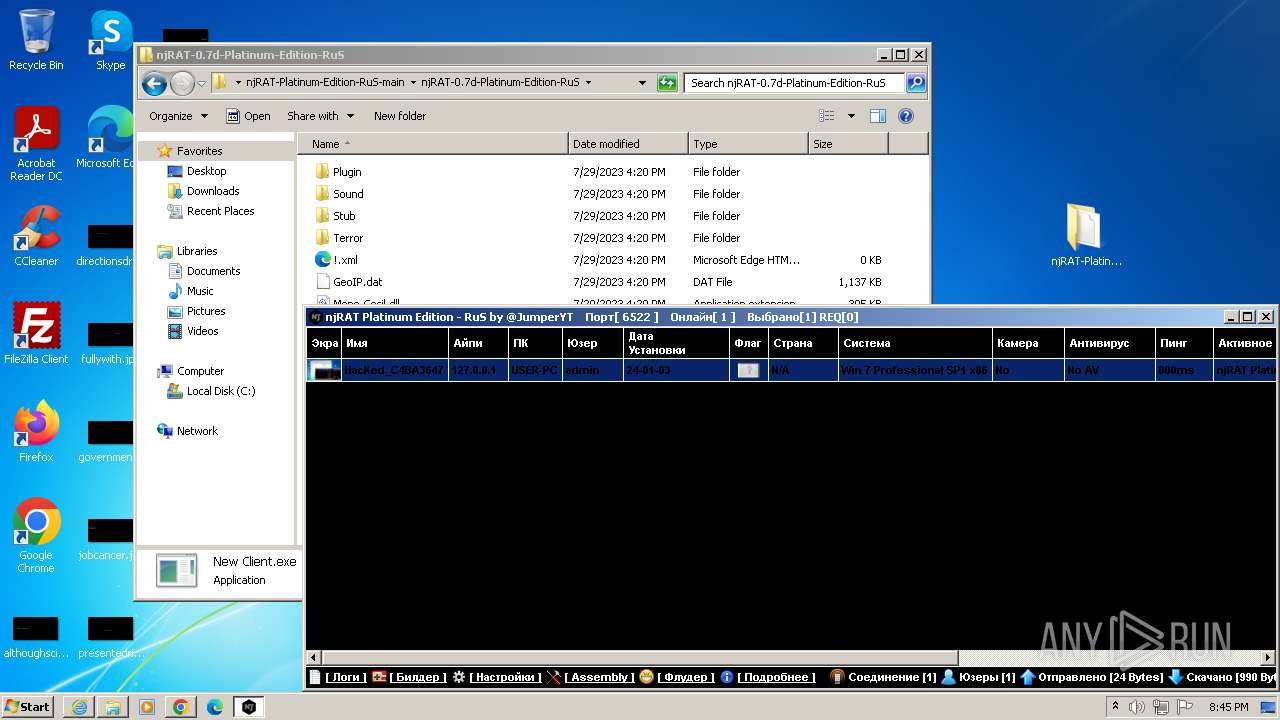The image size is (1280, 720).
Task: Open Настройки menu in njRAT
Action: (505, 677)
